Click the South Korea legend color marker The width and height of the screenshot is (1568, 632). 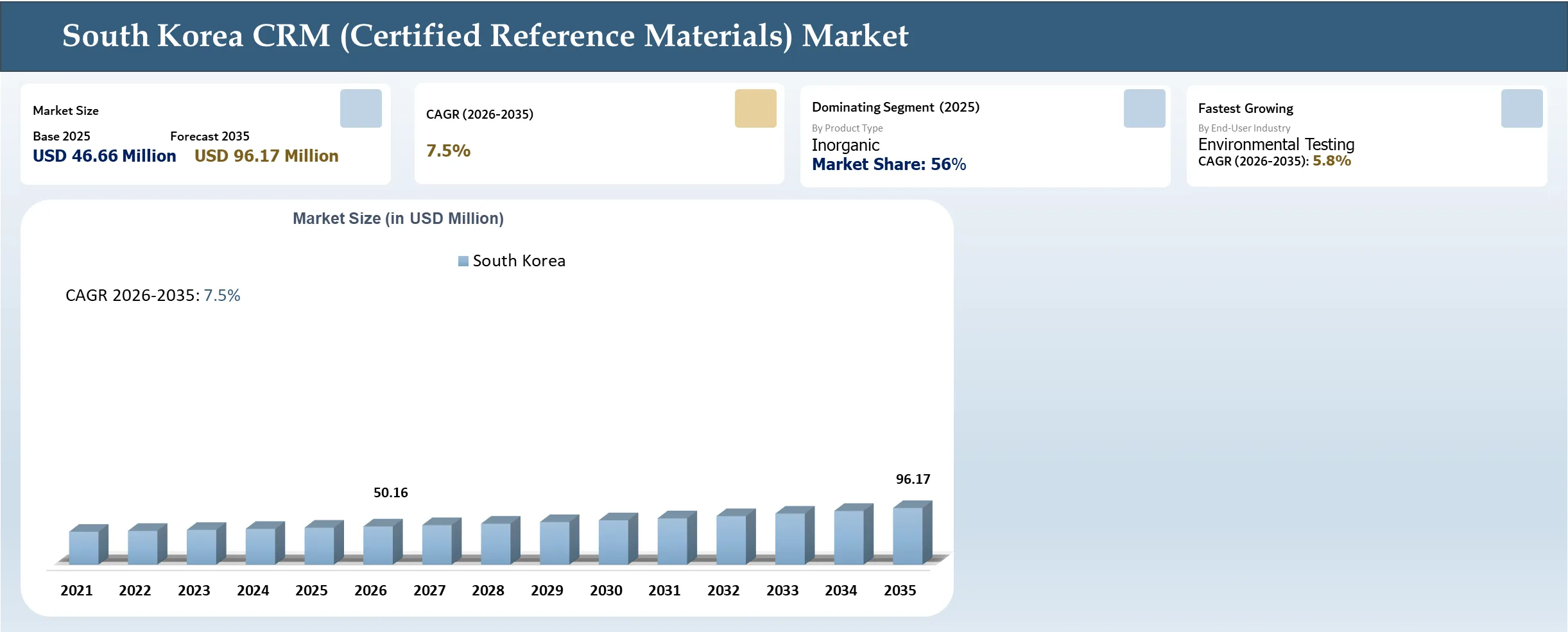463,261
